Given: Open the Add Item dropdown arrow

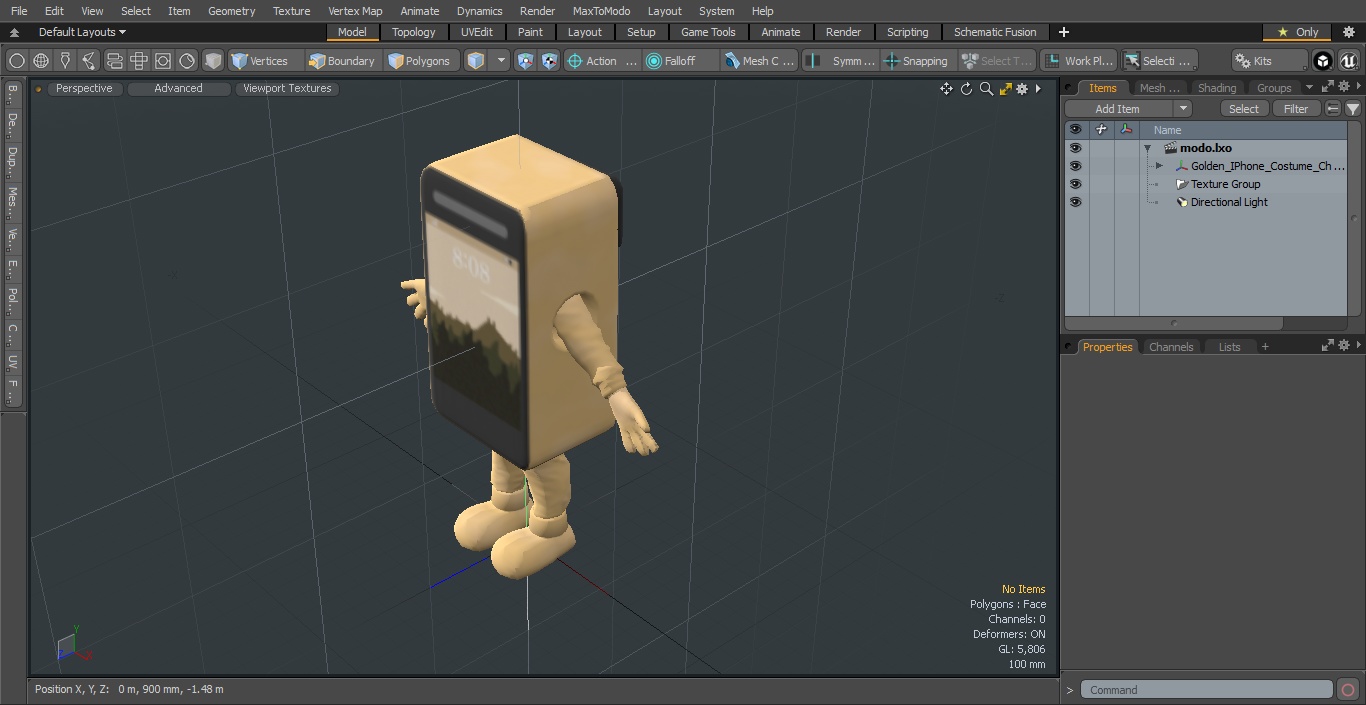Looking at the screenshot, I should tap(1182, 108).
